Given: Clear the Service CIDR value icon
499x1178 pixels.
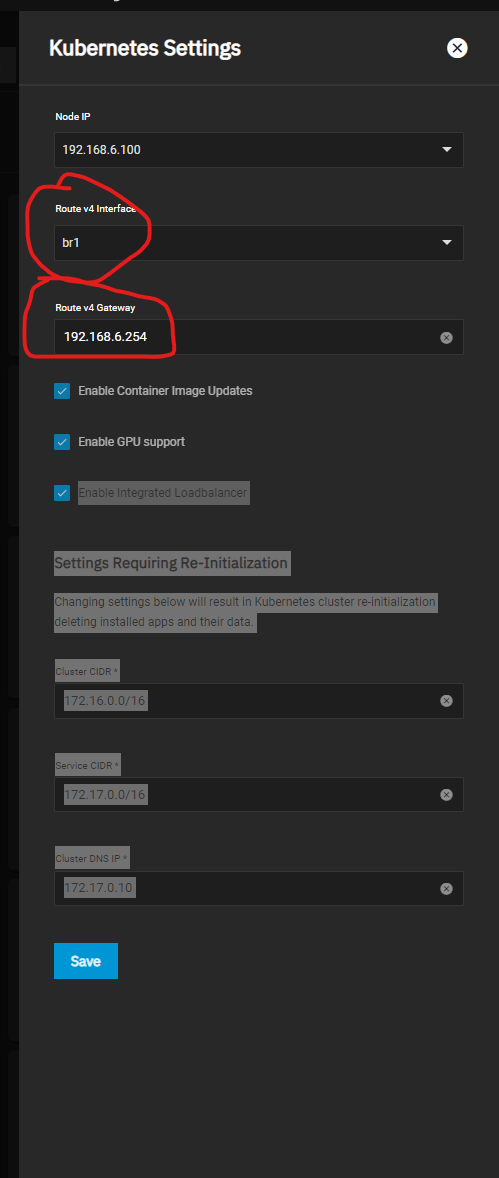Looking at the screenshot, I should point(446,794).
